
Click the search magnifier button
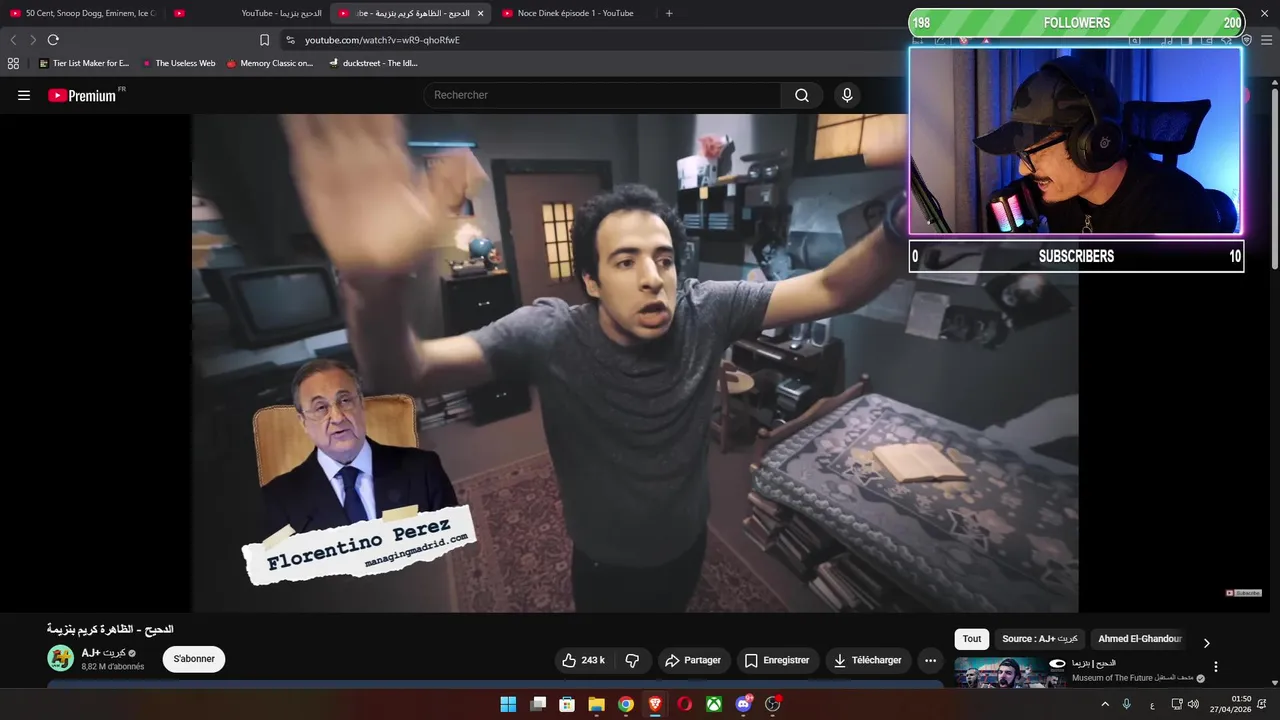pos(802,95)
